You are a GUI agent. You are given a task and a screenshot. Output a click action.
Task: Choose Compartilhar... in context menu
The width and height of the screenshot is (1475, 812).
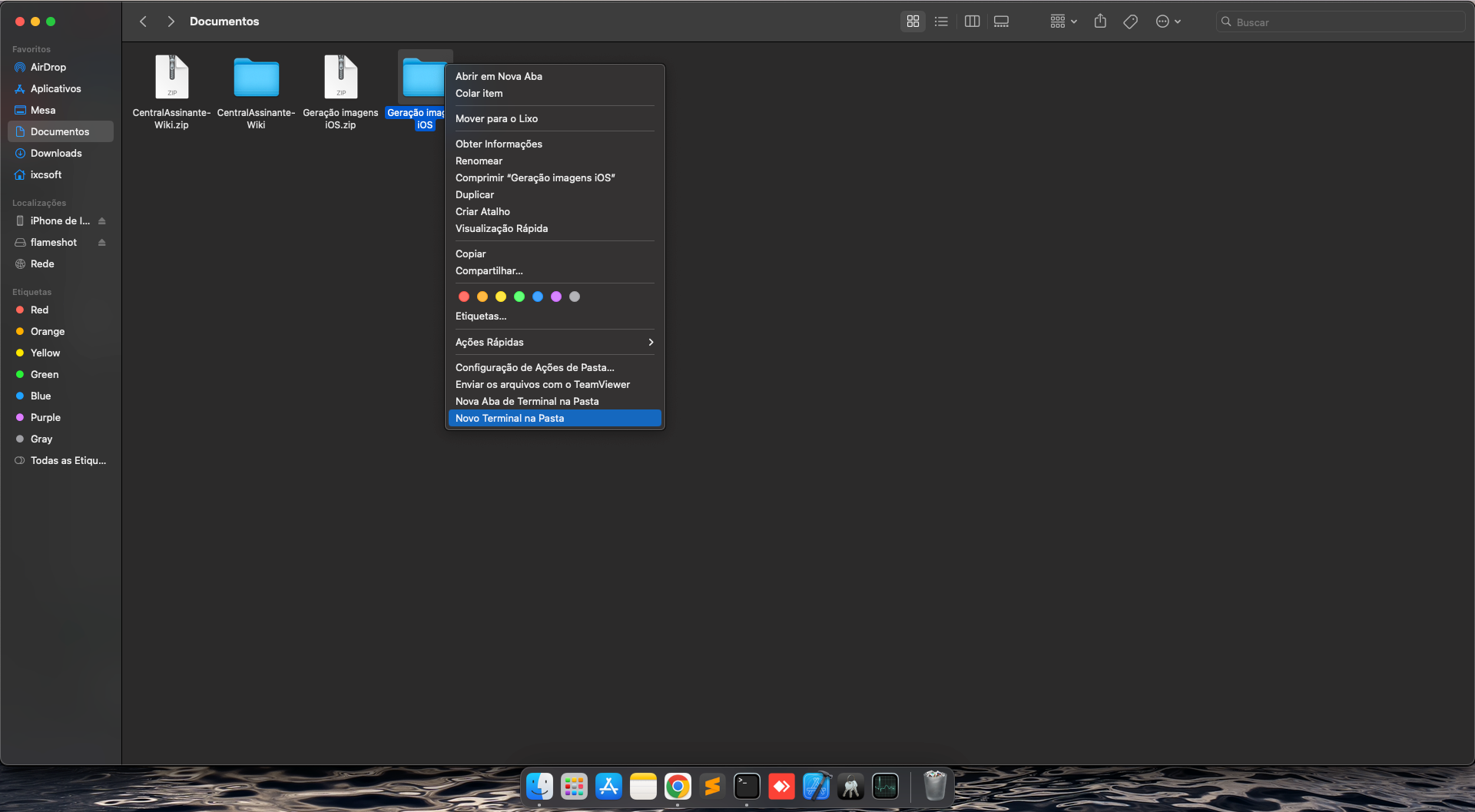click(554, 271)
